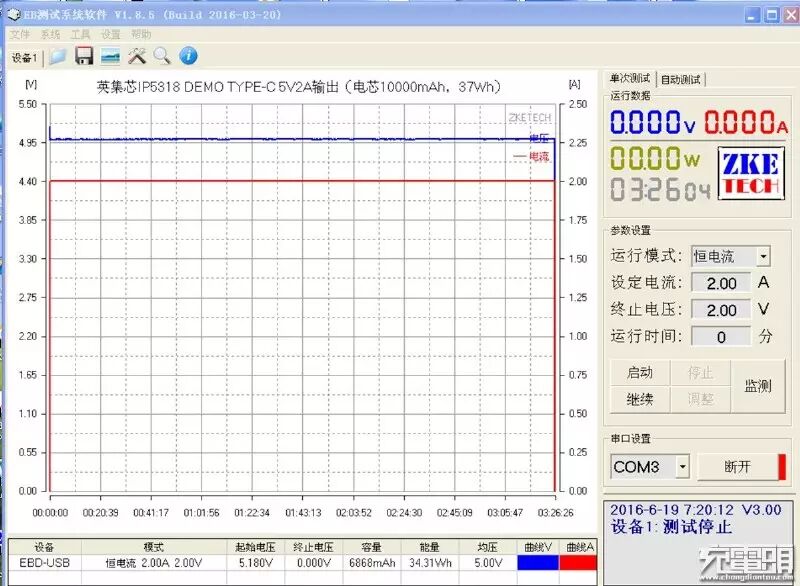Click the red connection indicator beside 断开
800x586 pixels.
[782, 467]
